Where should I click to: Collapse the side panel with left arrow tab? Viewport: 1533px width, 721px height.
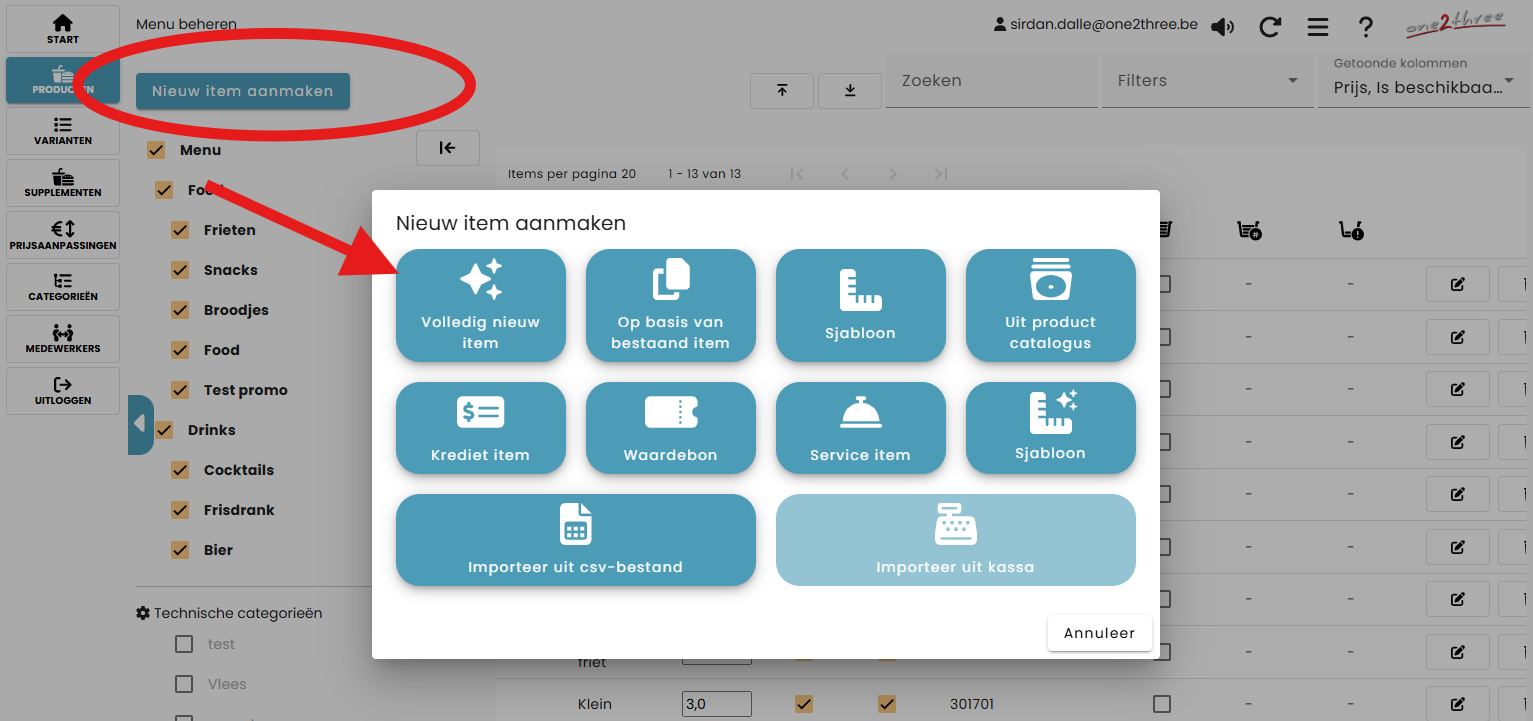140,424
